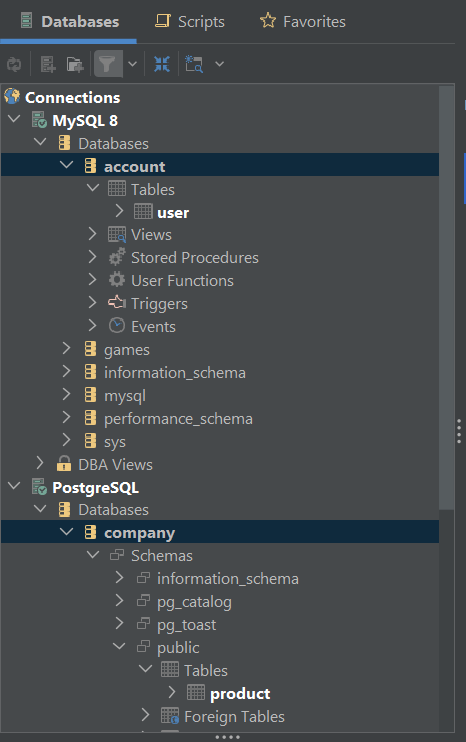The image size is (466, 742).
Task: Toggle the filter funnel button
Action: [108, 63]
